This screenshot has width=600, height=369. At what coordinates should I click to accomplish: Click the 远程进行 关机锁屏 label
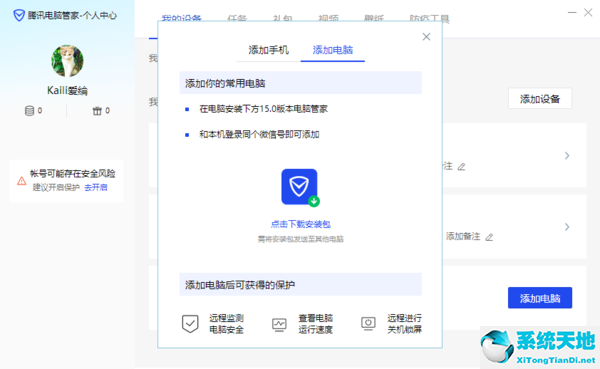pyautogui.click(x=404, y=324)
